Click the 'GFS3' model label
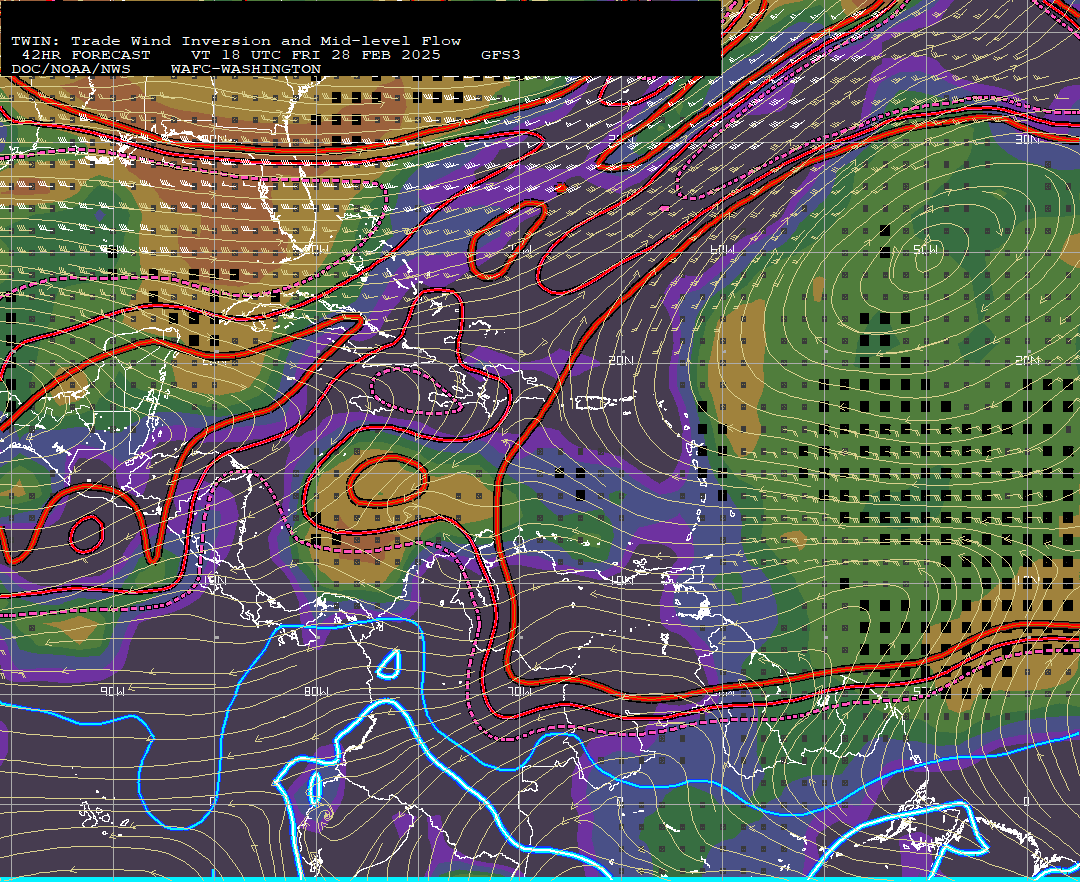 coord(501,55)
